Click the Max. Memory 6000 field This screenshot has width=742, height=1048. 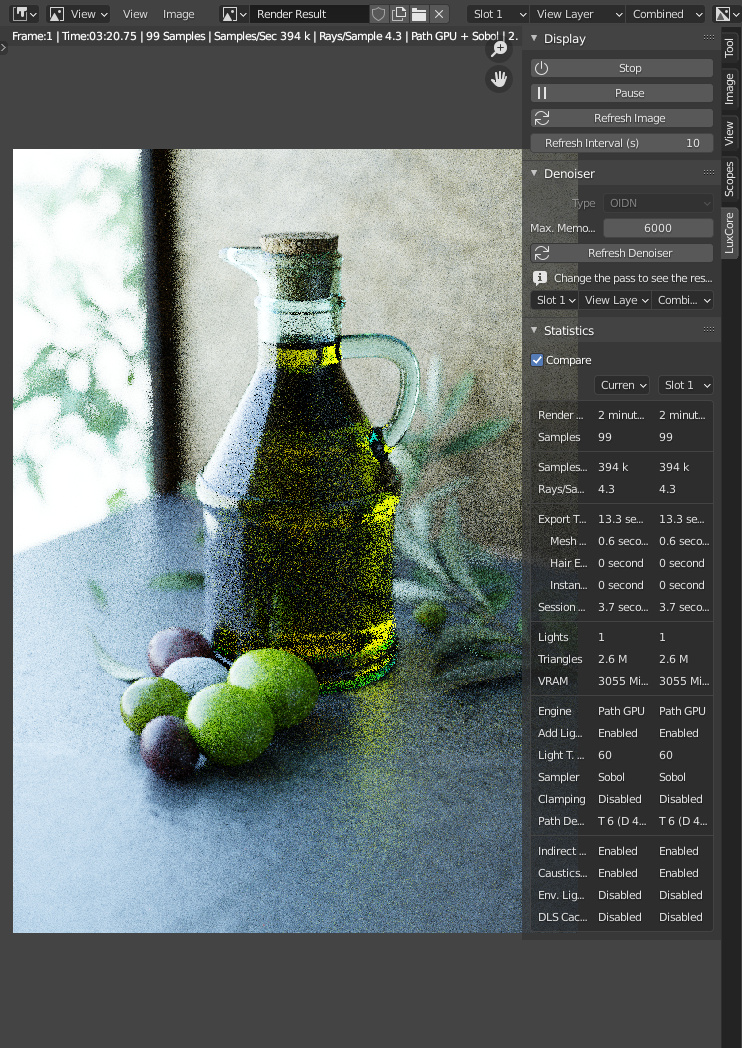tap(658, 228)
